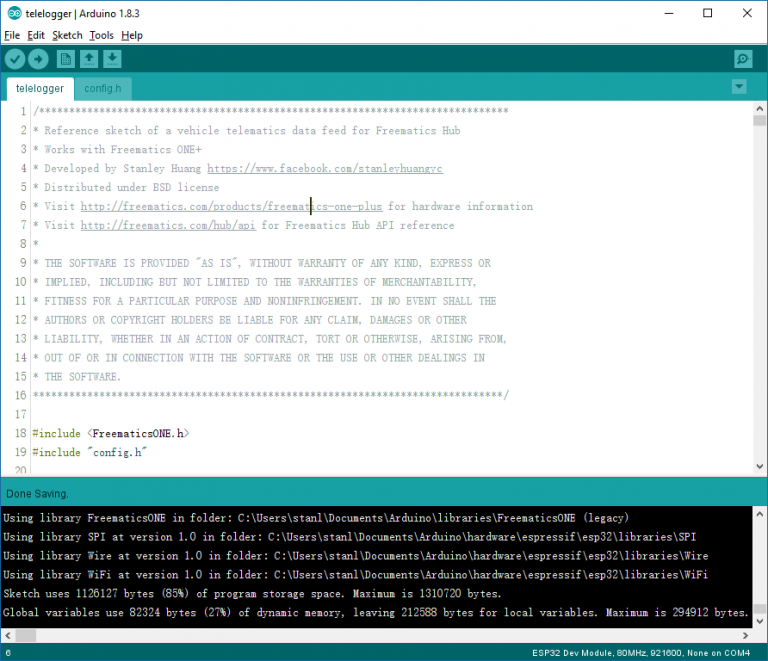This screenshot has height=661, width=768.
Task: Open the Sketch menu
Action: click(x=67, y=35)
